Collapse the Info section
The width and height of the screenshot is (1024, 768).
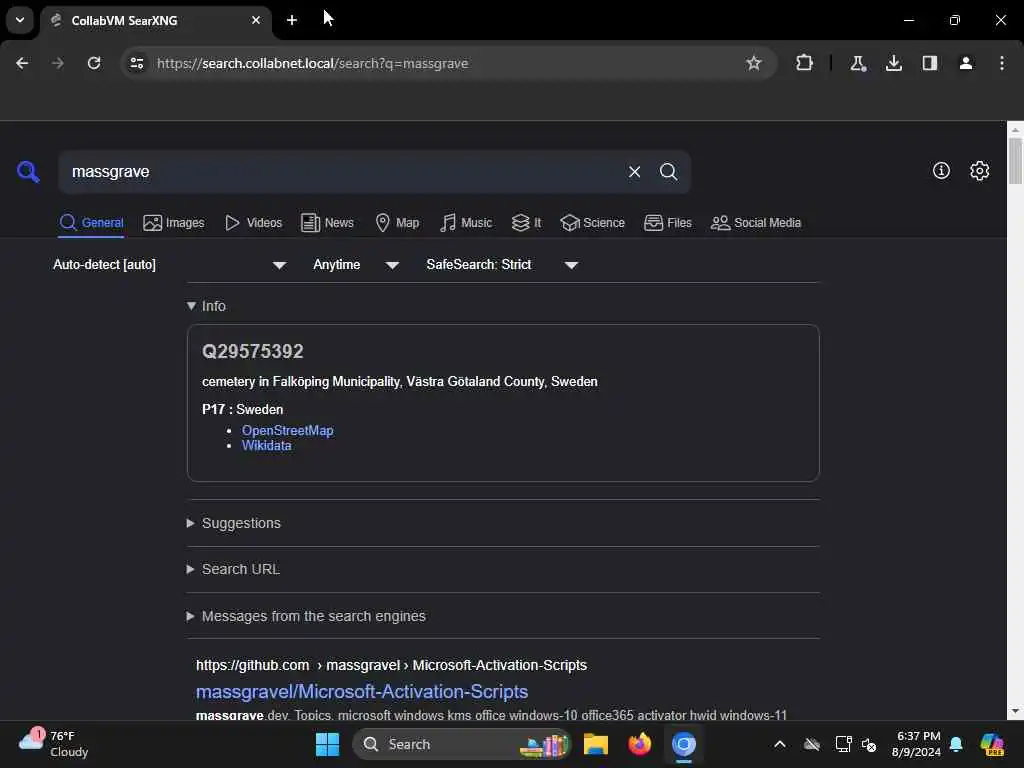(206, 306)
